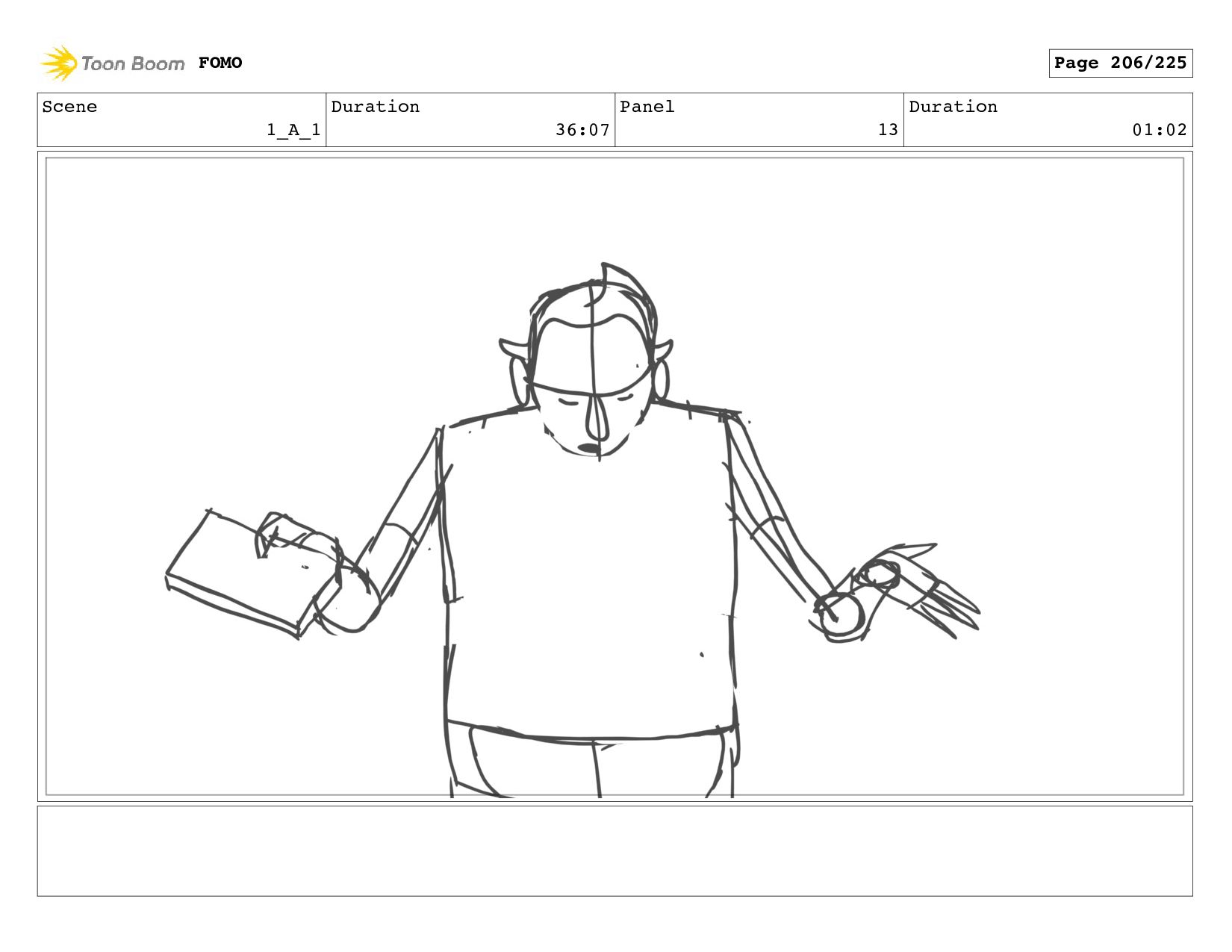This screenshot has width=1232, height=952.
Task: Click the FOMO project title
Action: tap(220, 63)
